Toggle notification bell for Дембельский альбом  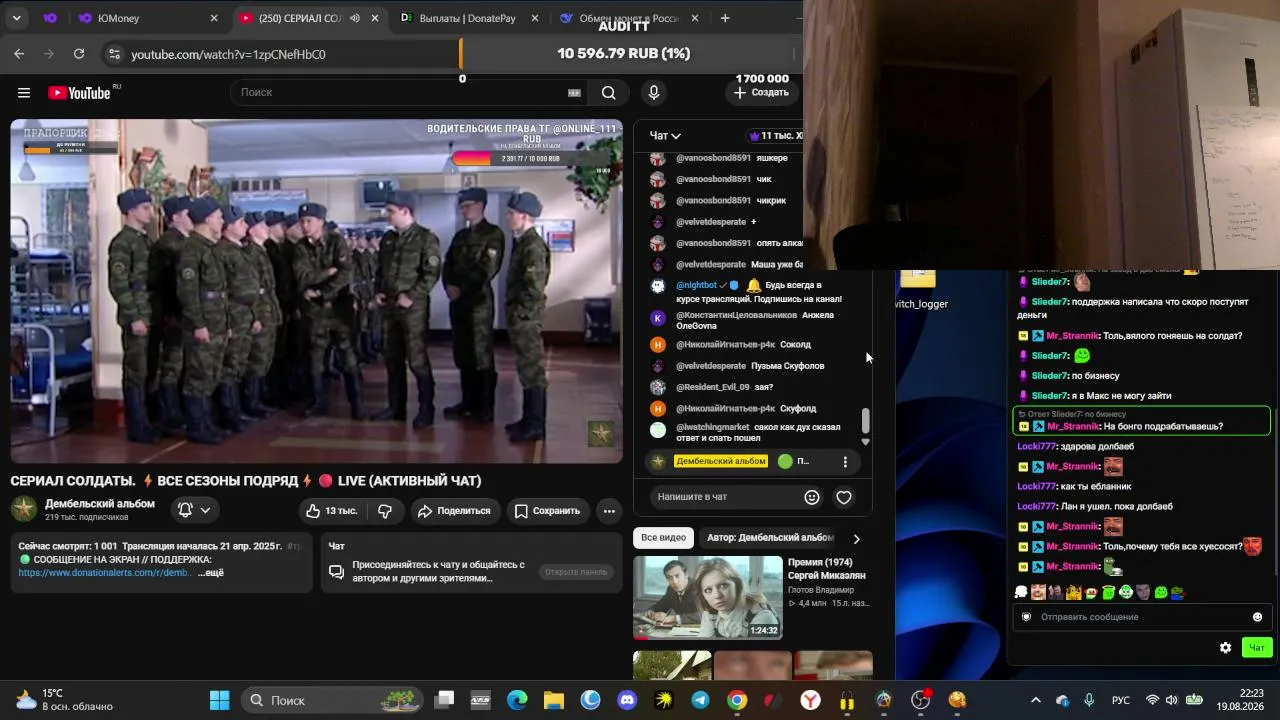click(185, 510)
